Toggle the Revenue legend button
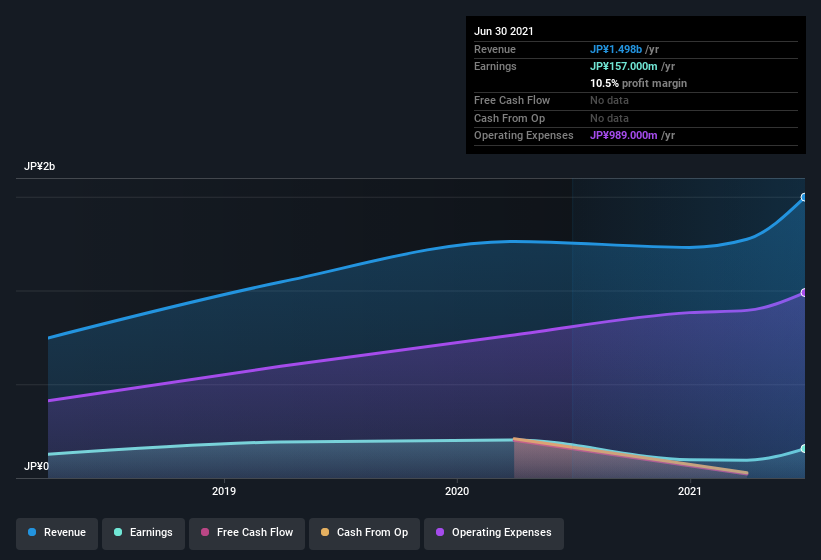 [x=57, y=533]
